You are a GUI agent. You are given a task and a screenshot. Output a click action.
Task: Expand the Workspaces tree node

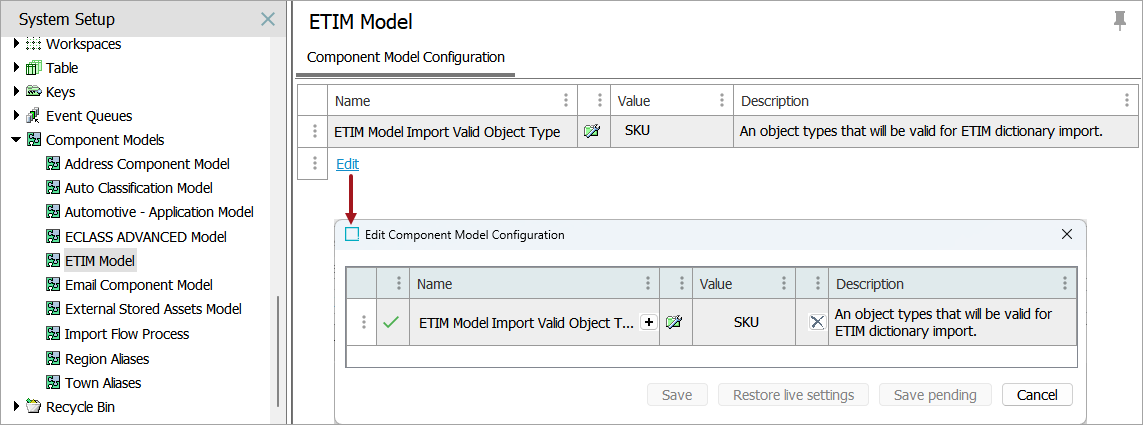16,44
